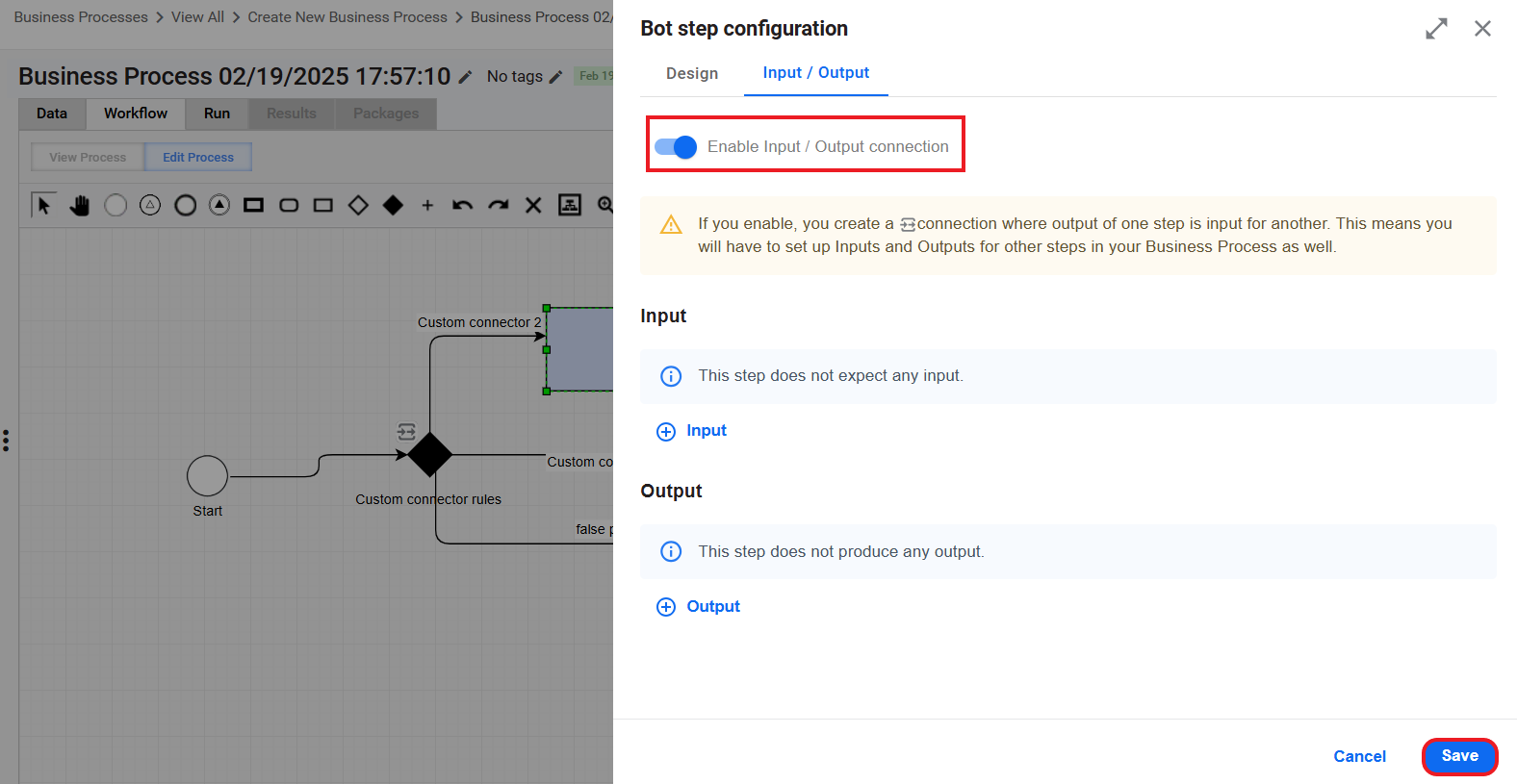The image size is (1517, 784).
Task: Click the 'No tags' text
Action: click(x=515, y=77)
